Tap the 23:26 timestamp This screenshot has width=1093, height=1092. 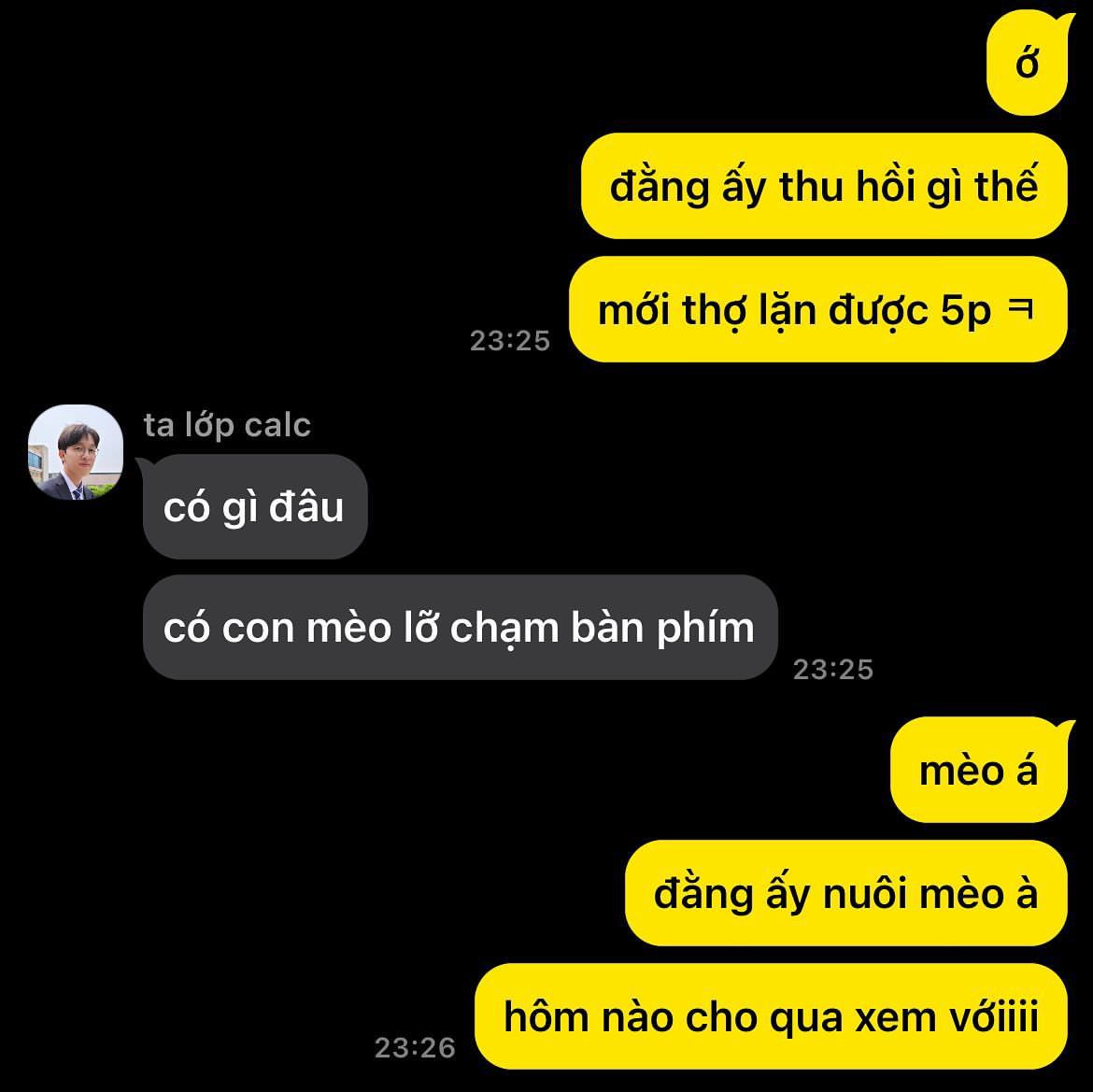point(415,1047)
